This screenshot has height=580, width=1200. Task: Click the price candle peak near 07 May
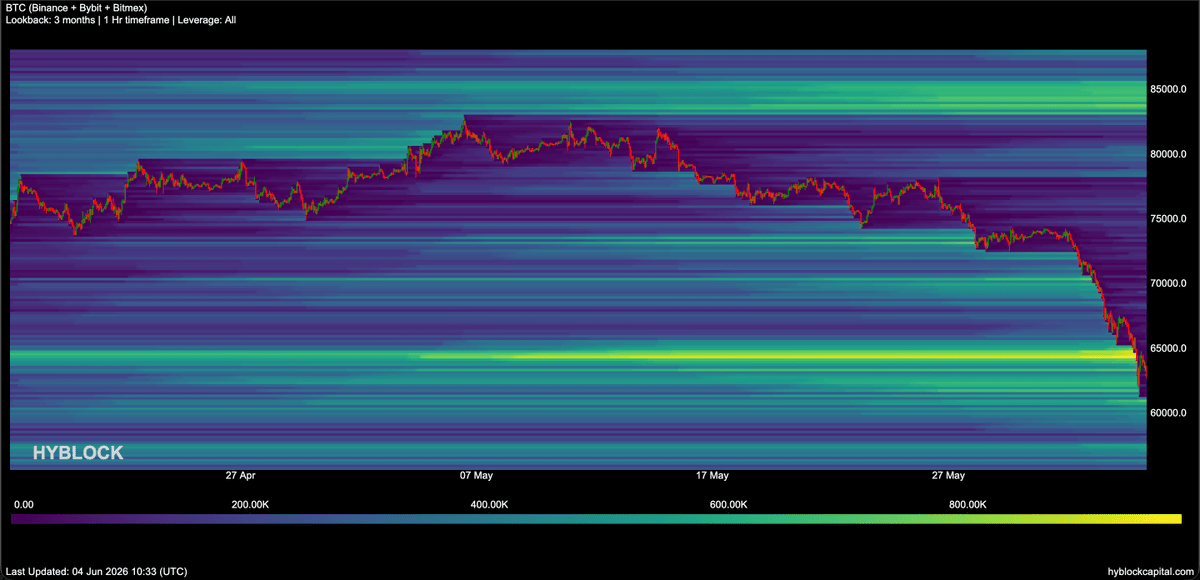[x=464, y=119]
